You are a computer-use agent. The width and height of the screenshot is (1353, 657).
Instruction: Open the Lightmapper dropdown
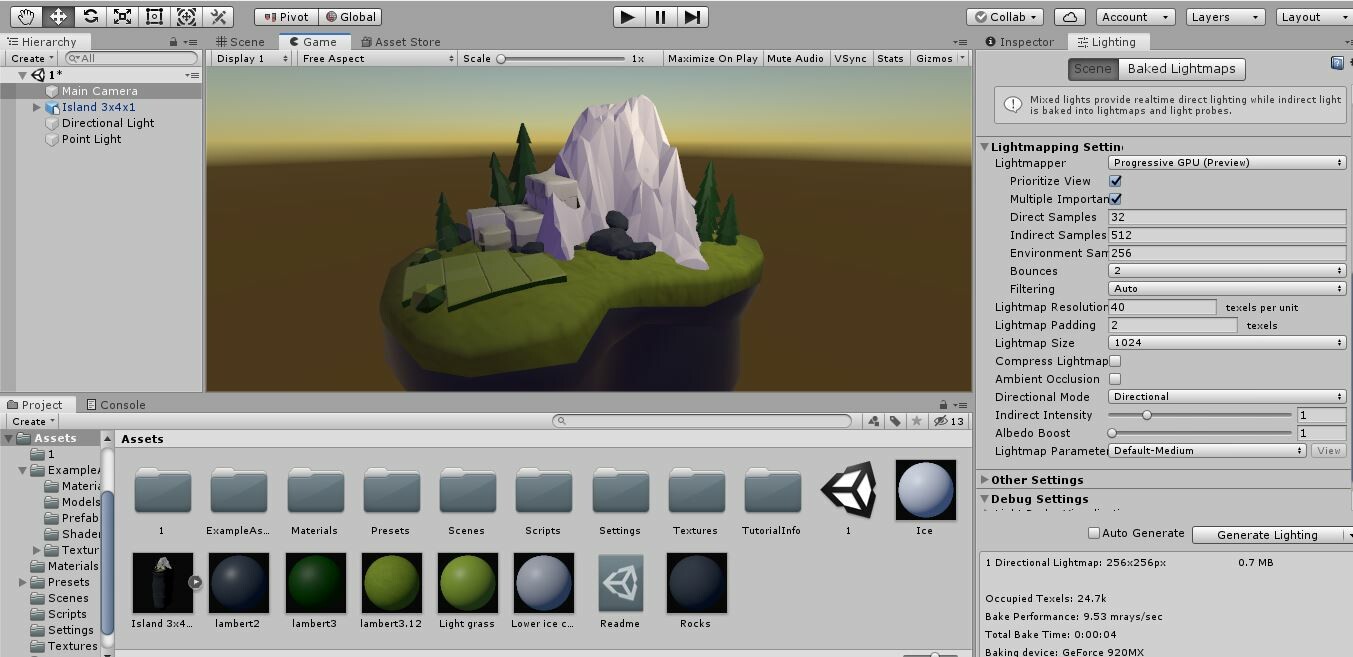(1226, 162)
